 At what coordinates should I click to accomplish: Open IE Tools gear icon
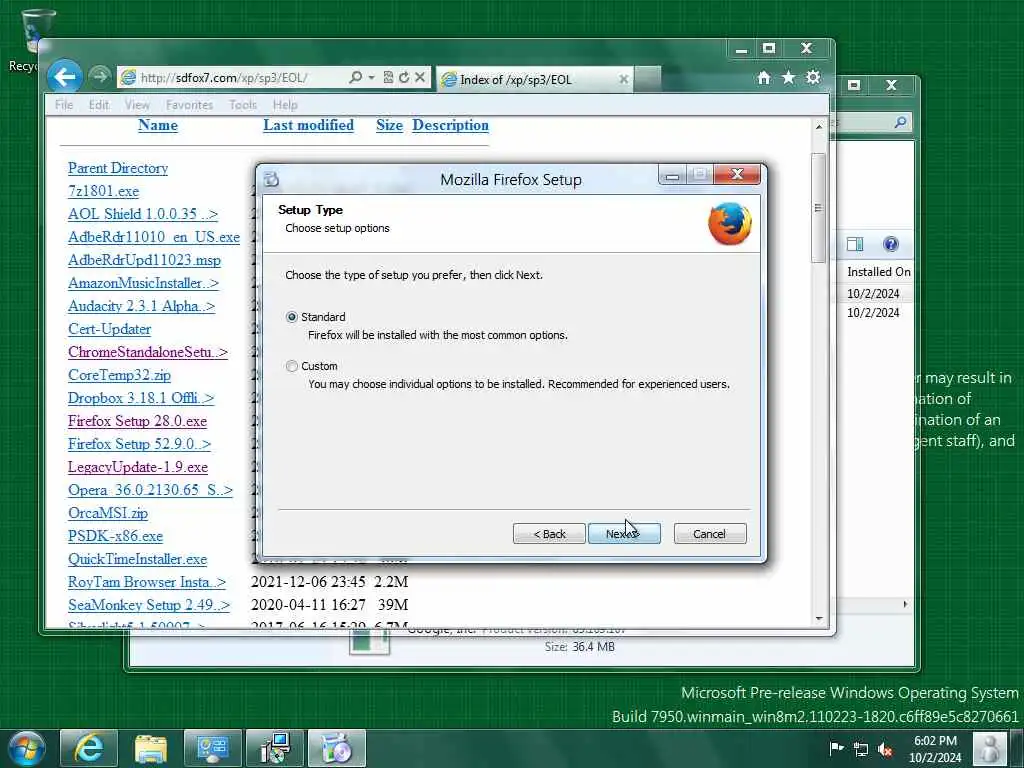click(x=813, y=78)
